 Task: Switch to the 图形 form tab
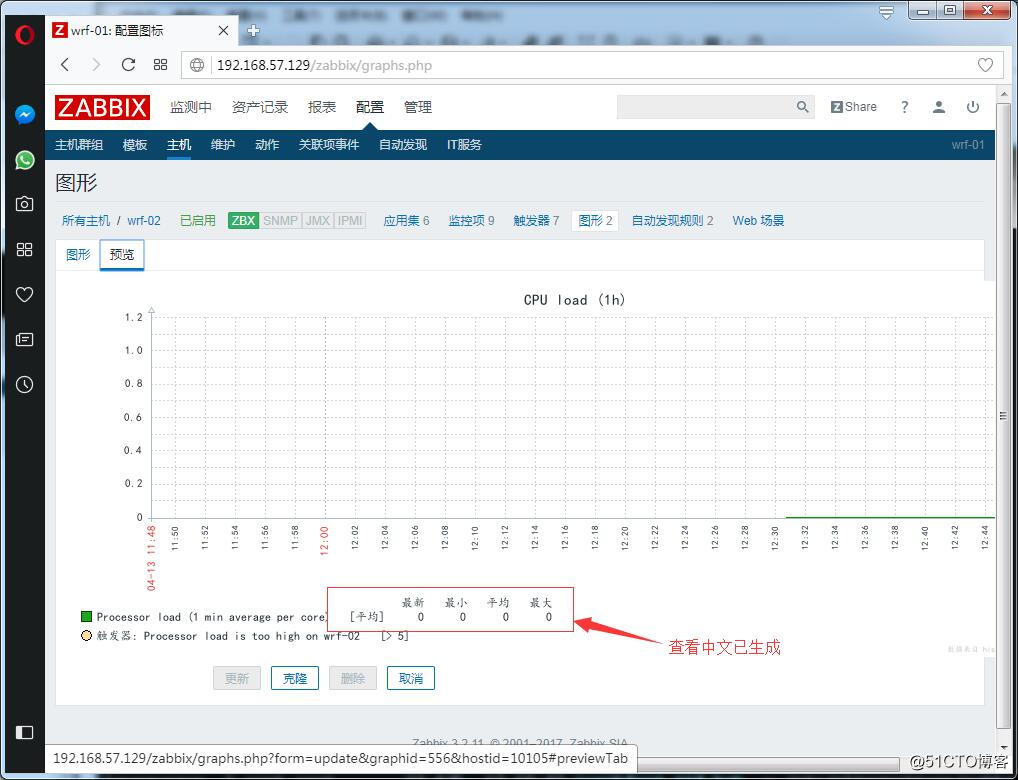pyautogui.click(x=78, y=255)
